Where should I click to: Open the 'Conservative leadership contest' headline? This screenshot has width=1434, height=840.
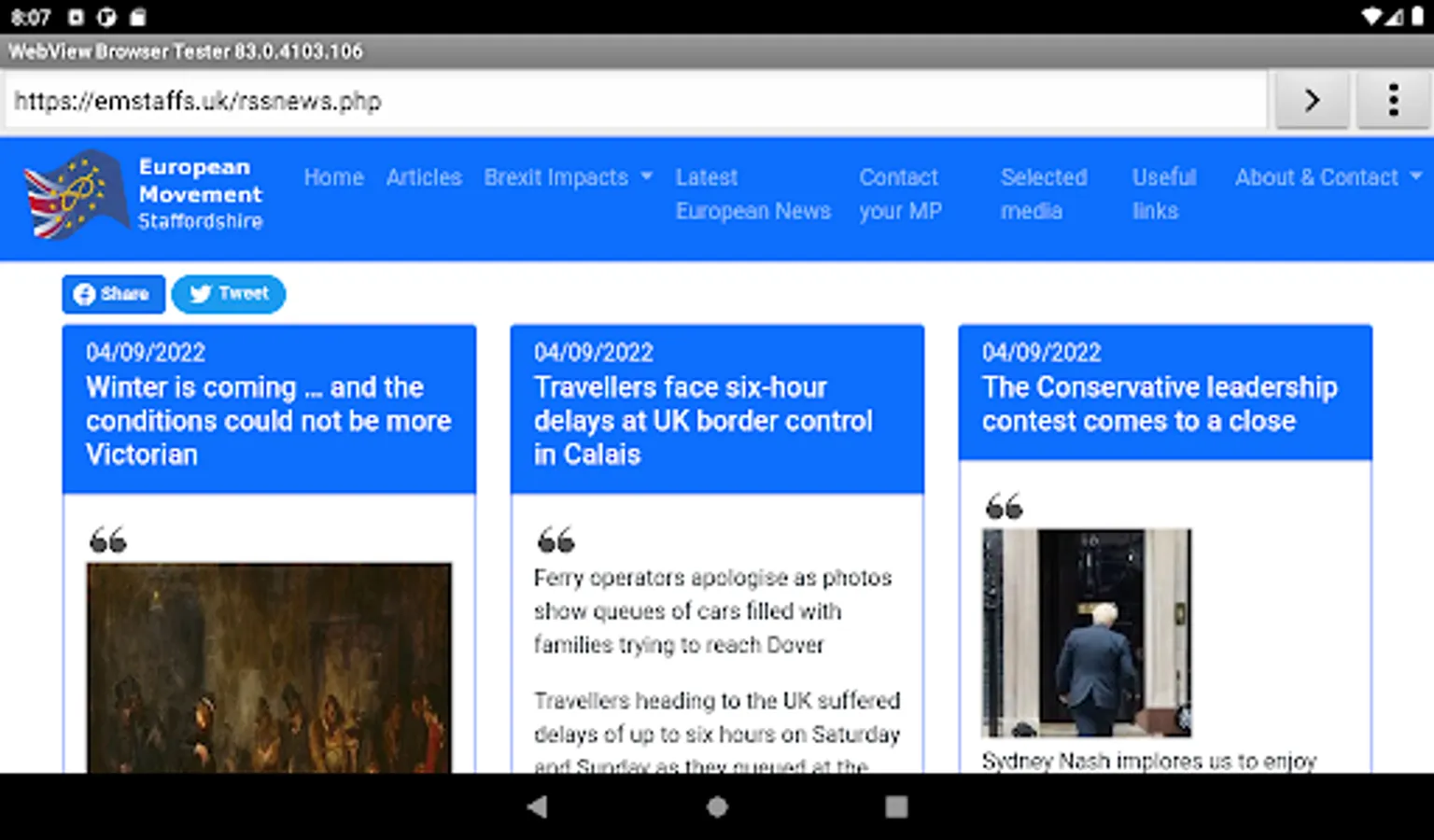1160,404
